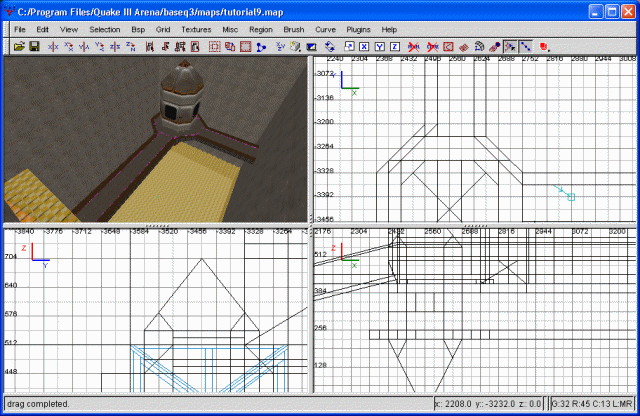Open the Misc menu
The height and width of the screenshot is (416, 640).
pyautogui.click(x=230, y=29)
